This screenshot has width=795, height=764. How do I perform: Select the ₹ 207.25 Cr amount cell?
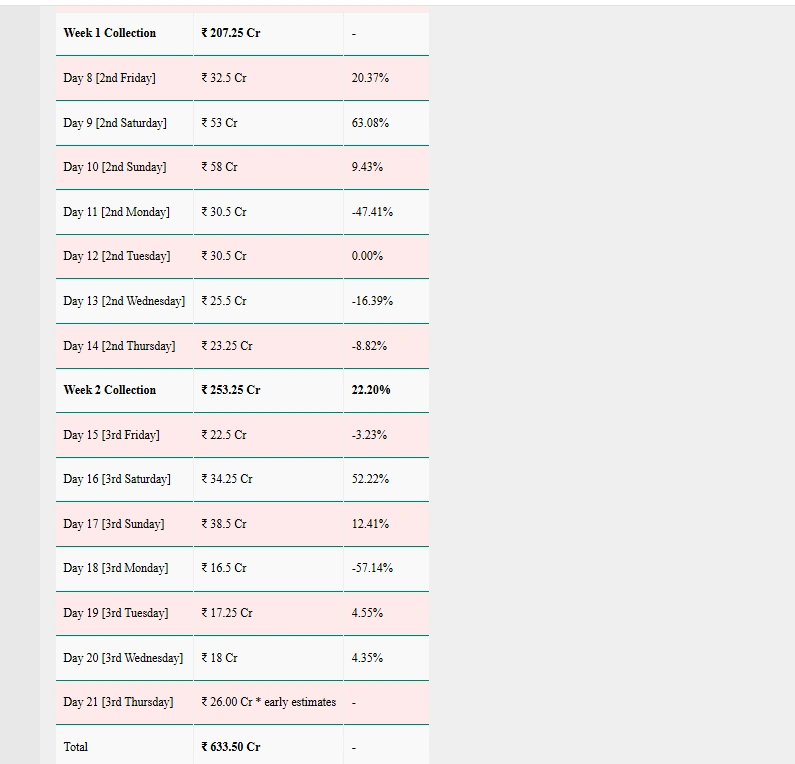point(231,33)
